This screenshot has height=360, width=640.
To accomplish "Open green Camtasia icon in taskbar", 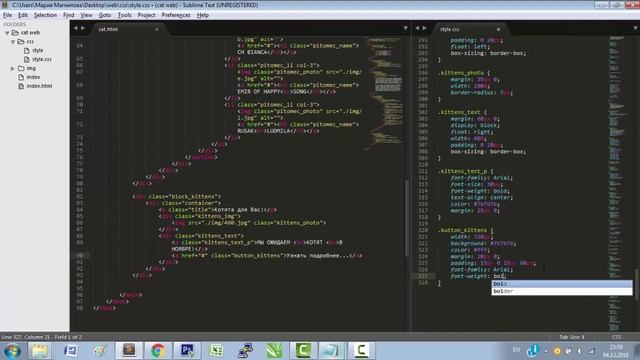I will point(303,351).
